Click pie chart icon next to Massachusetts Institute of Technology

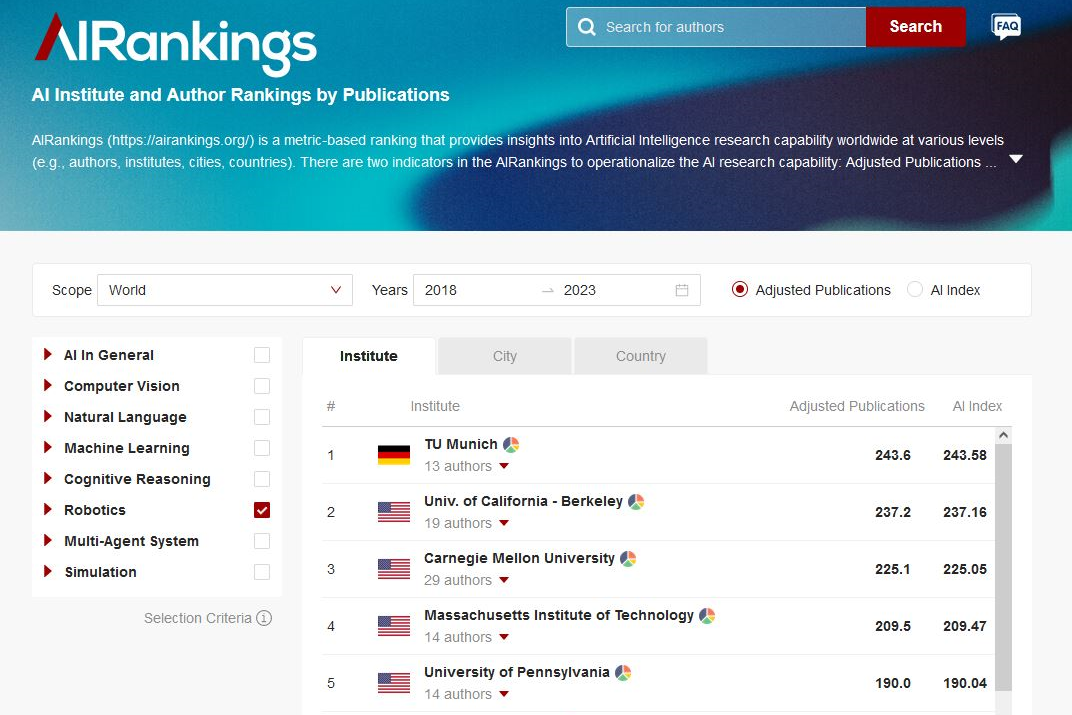point(707,616)
